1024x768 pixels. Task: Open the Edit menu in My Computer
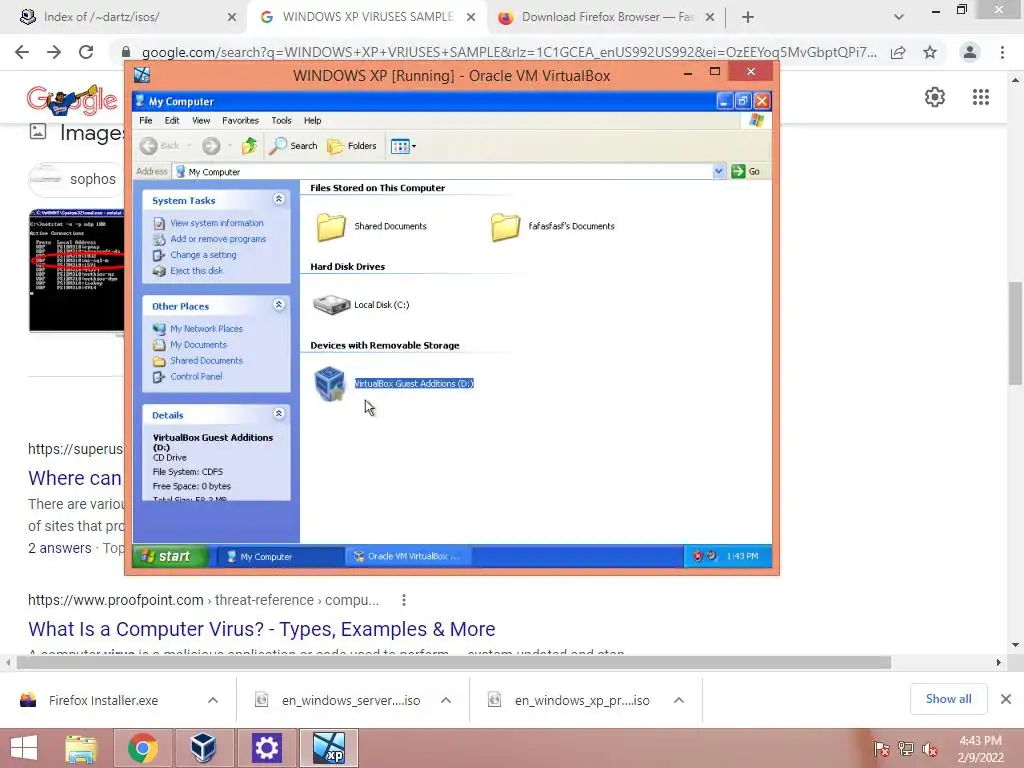click(172, 120)
